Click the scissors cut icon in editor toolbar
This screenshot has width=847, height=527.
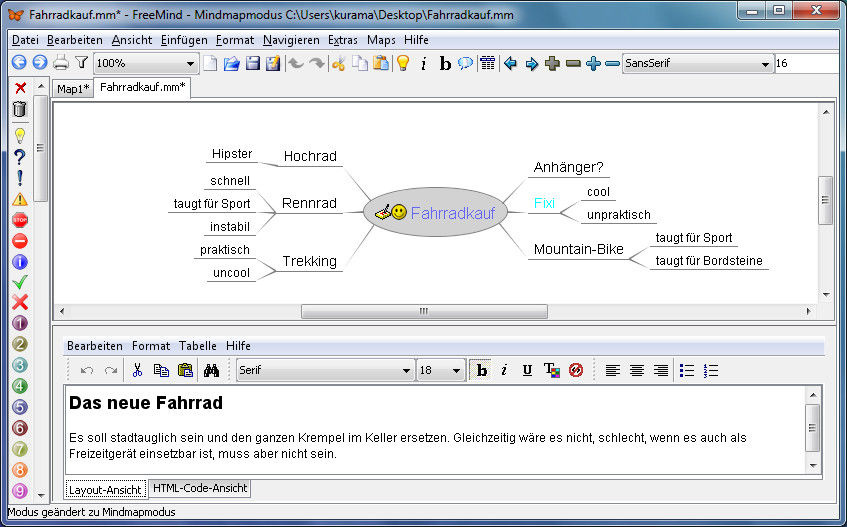tap(138, 370)
